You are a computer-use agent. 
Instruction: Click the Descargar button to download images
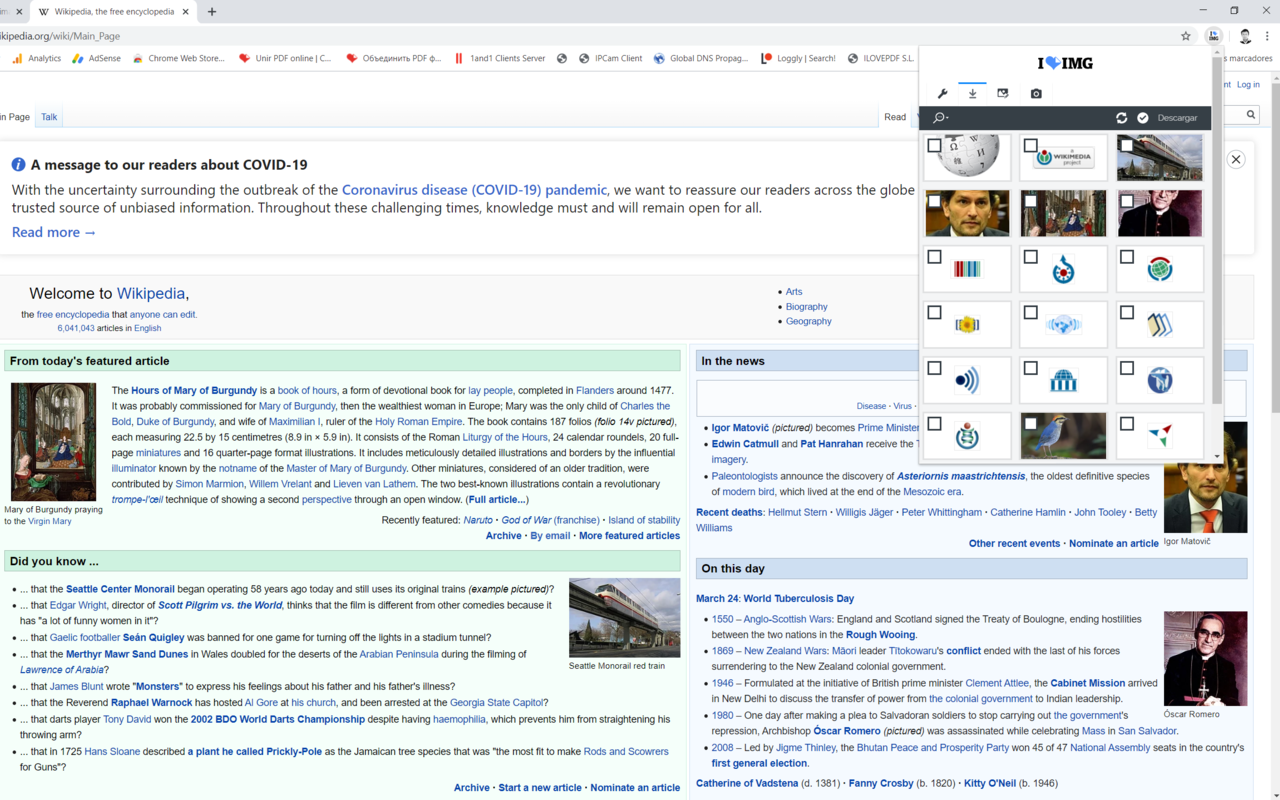pyautogui.click(x=1176, y=117)
